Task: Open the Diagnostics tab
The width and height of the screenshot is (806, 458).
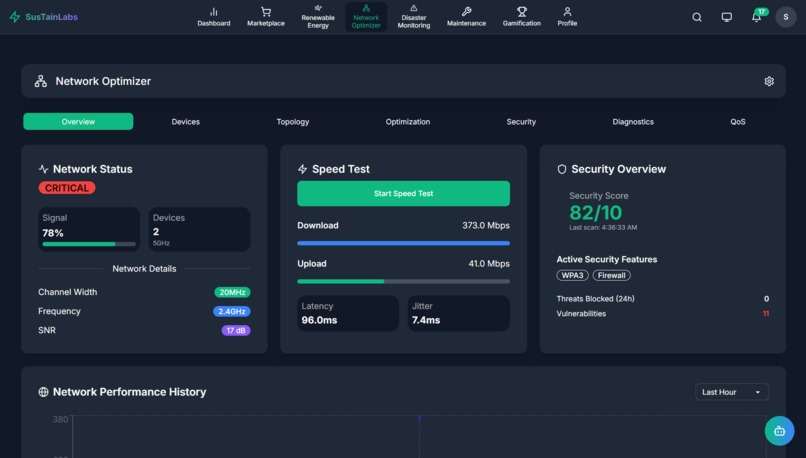Action: click(x=633, y=122)
